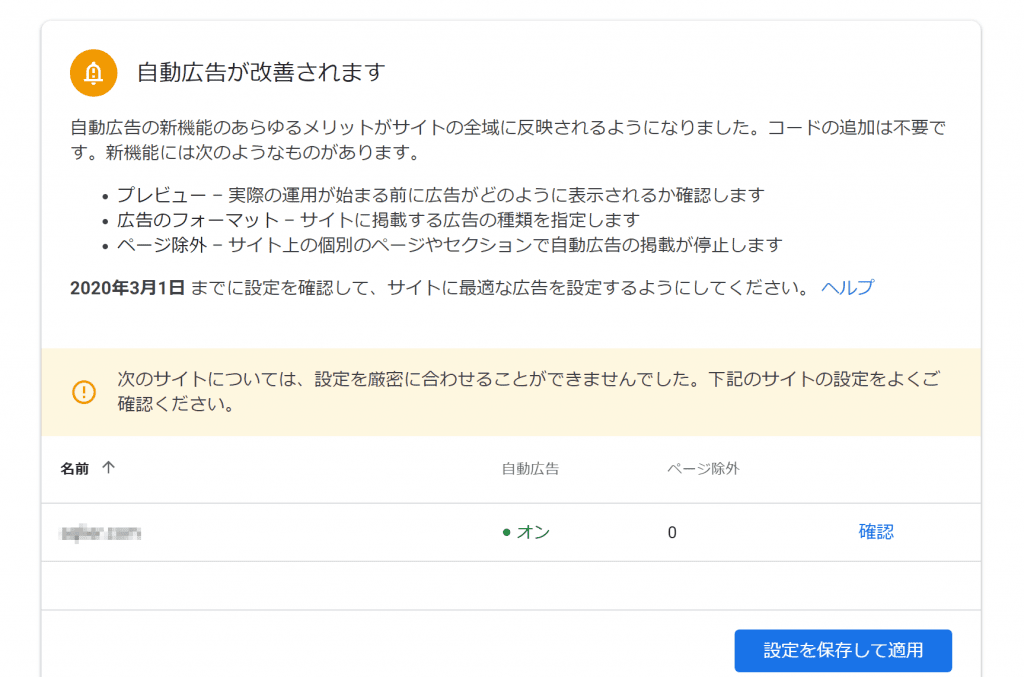Click the プレビュー bullet item
This screenshot has width=1024, height=677.
(x=440, y=194)
